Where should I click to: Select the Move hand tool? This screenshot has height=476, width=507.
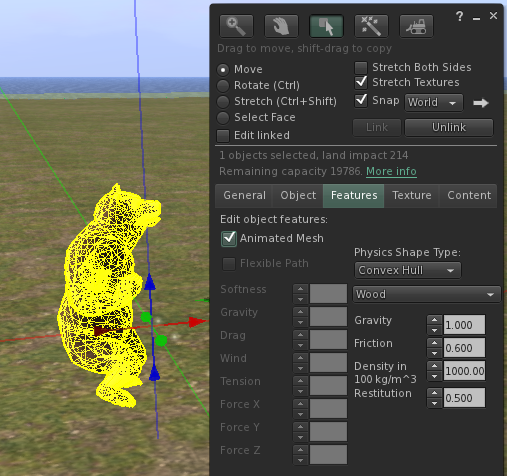[281, 26]
